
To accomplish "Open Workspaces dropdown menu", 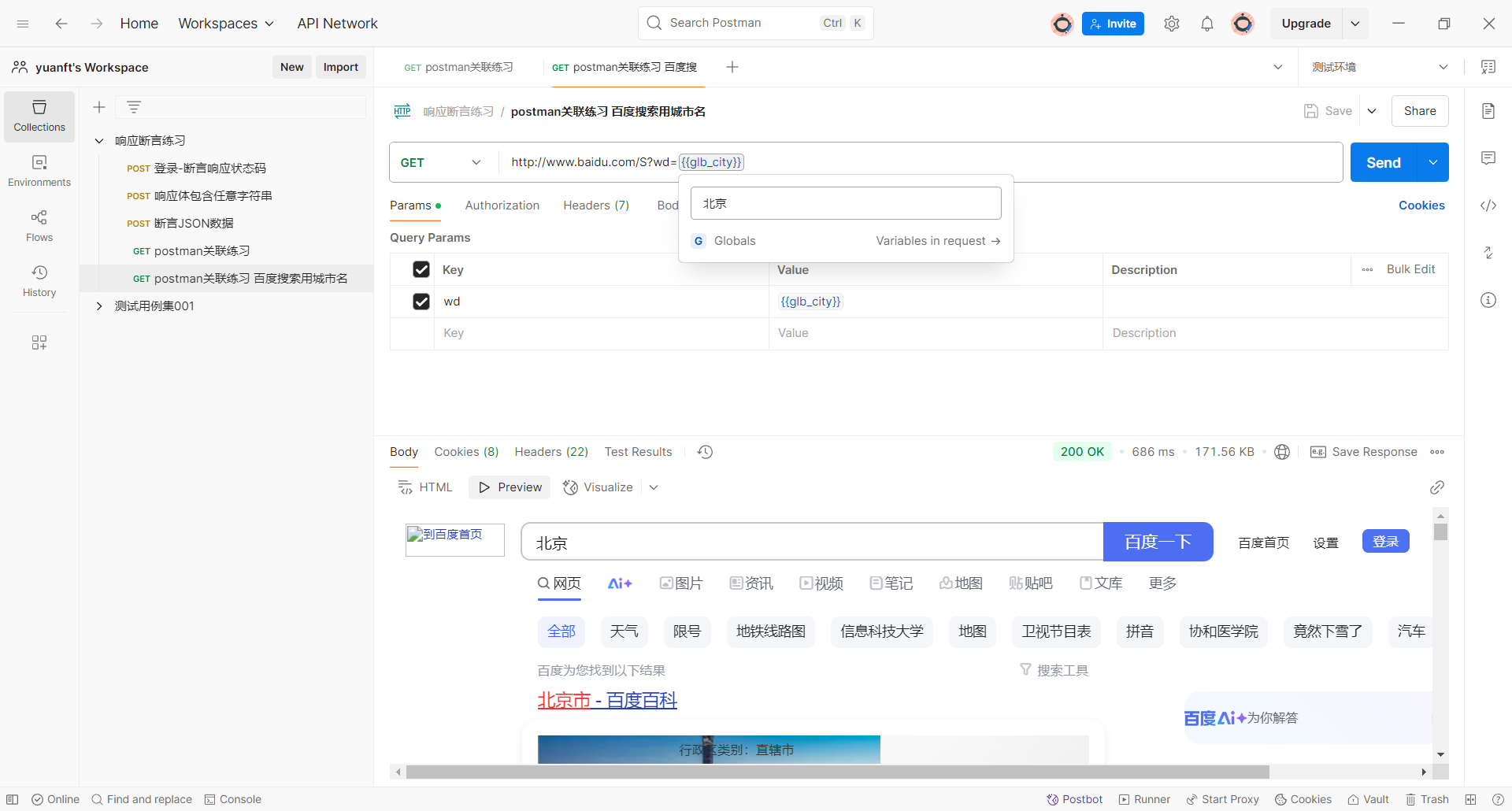I will tap(226, 24).
